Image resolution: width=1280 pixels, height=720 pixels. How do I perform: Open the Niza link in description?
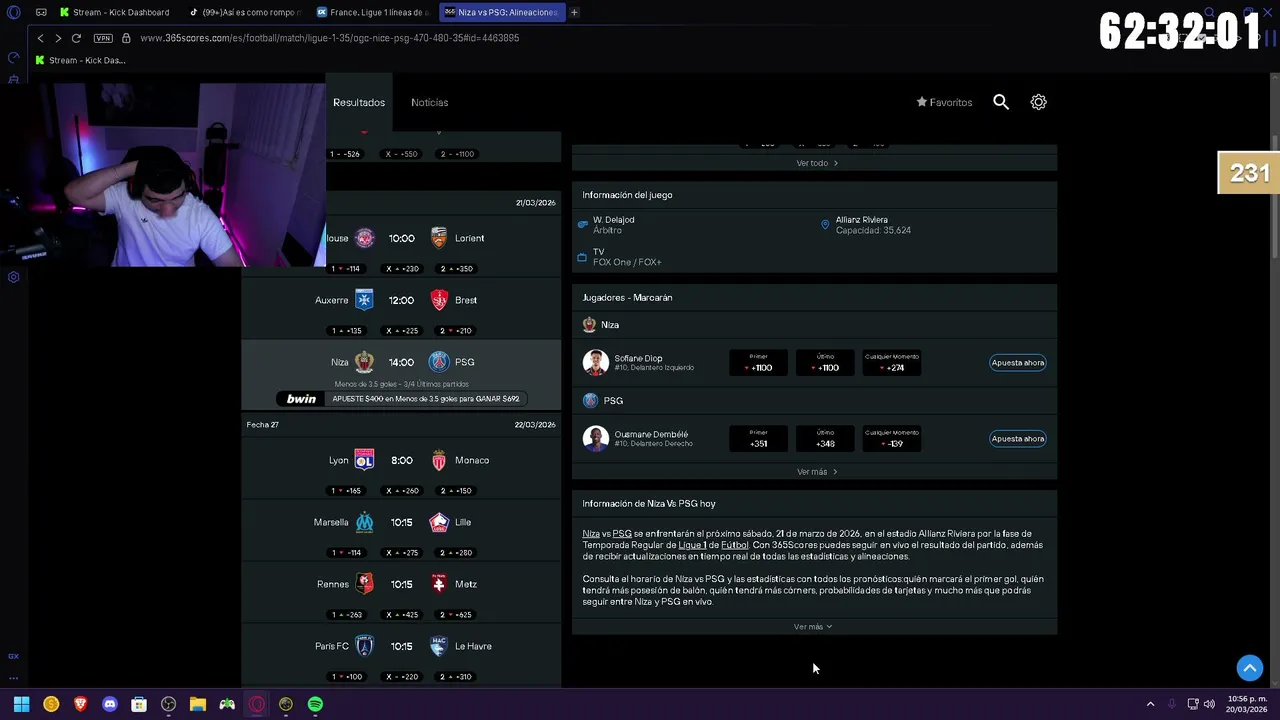pos(590,534)
